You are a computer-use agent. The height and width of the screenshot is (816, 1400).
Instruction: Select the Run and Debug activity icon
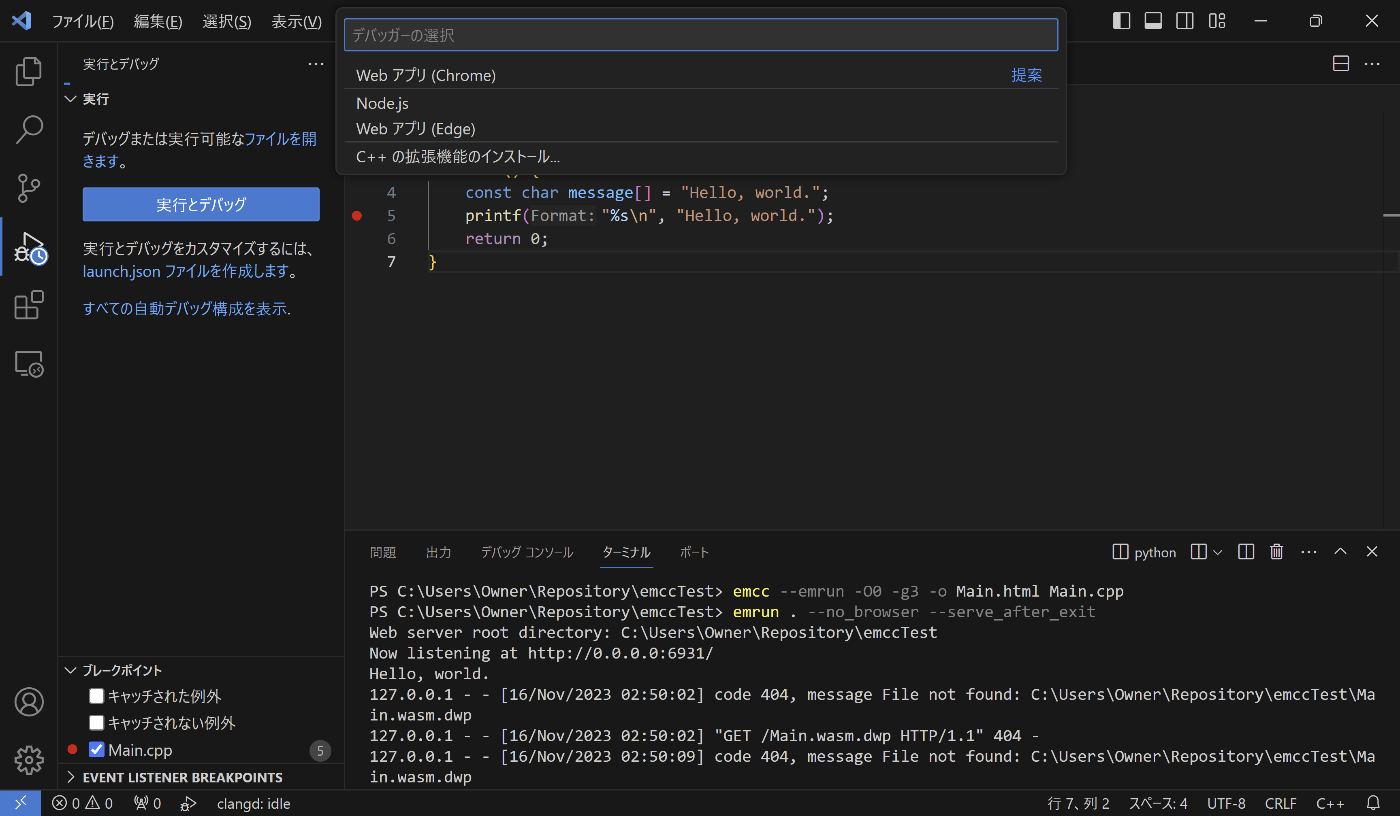click(x=29, y=247)
